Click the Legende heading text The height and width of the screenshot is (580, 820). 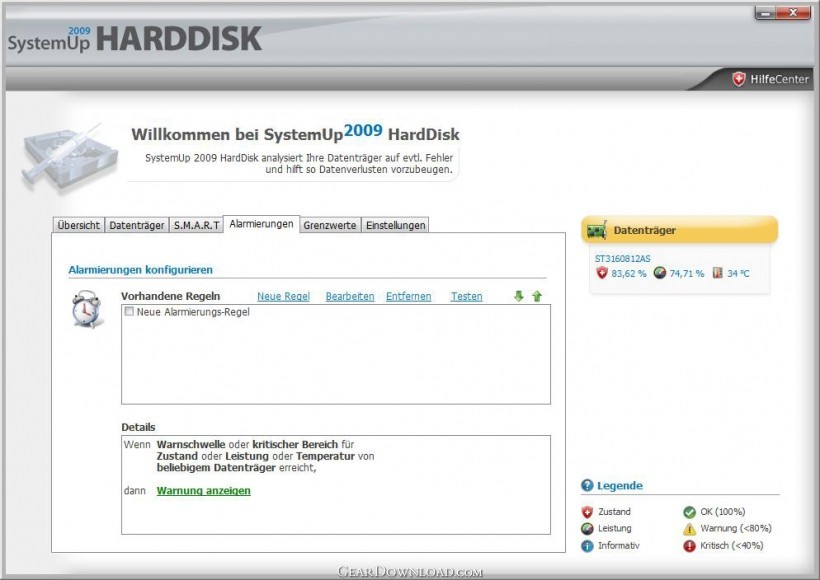point(620,485)
